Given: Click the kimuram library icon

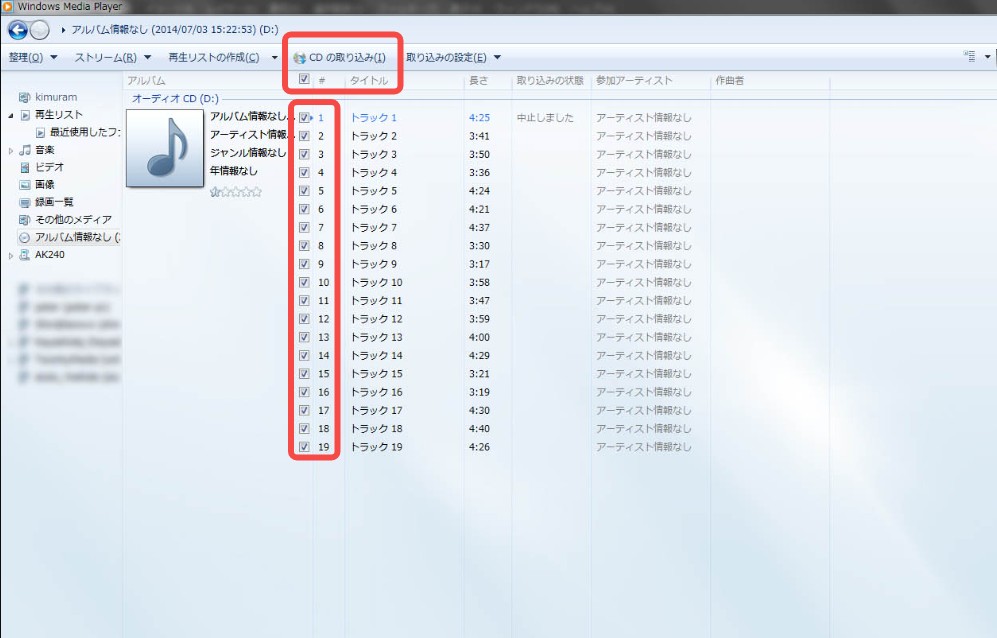Looking at the screenshot, I should click(24, 97).
